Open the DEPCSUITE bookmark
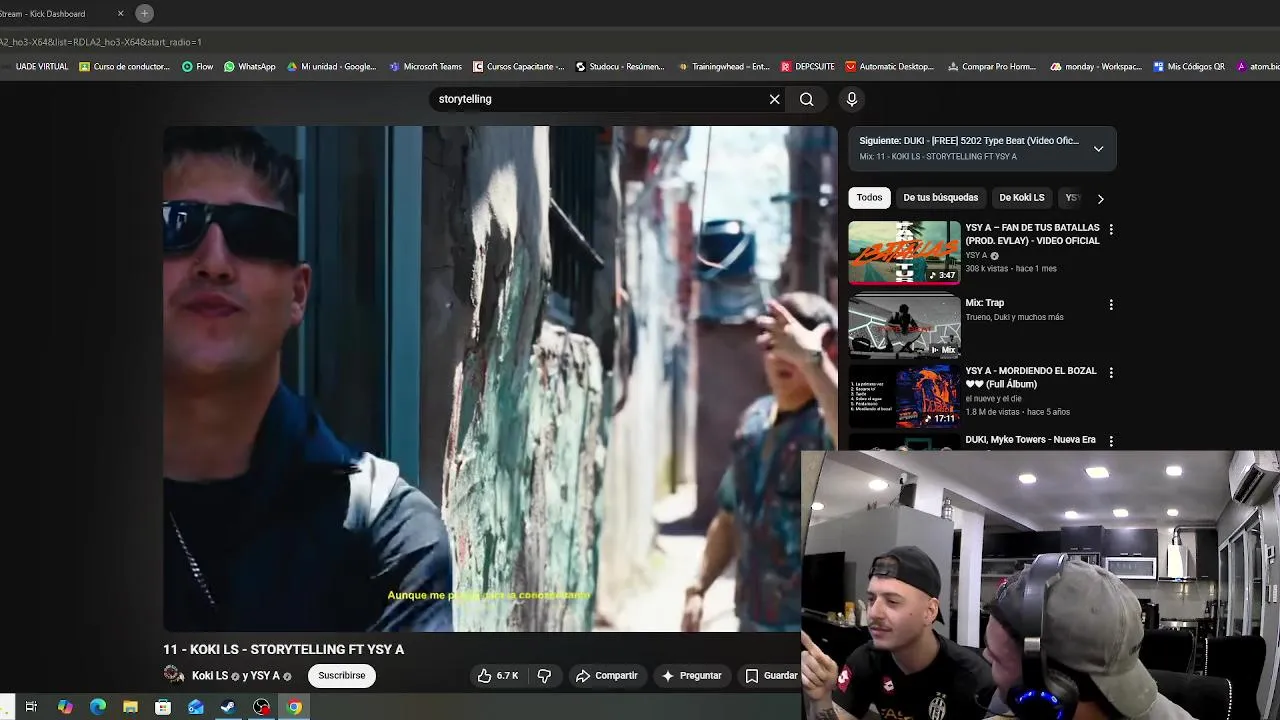Image resolution: width=1280 pixels, height=720 pixels. [808, 67]
